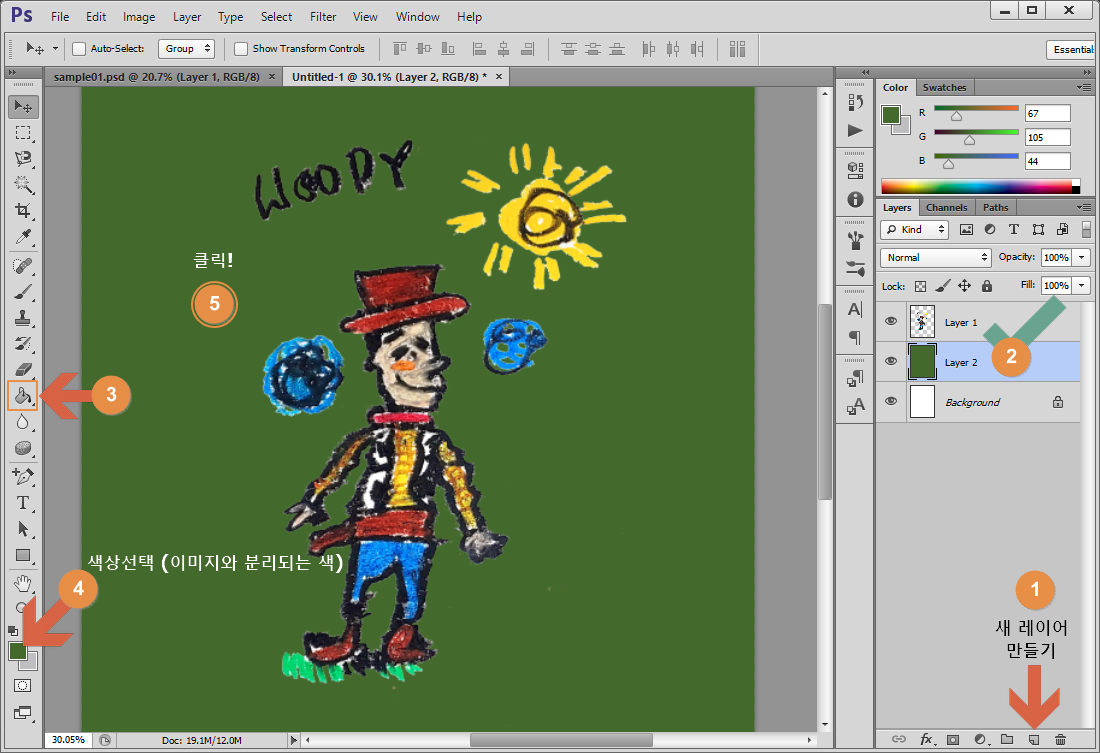Create a new group folder icon
Viewport: 1100px width, 753px height.
(1007, 740)
